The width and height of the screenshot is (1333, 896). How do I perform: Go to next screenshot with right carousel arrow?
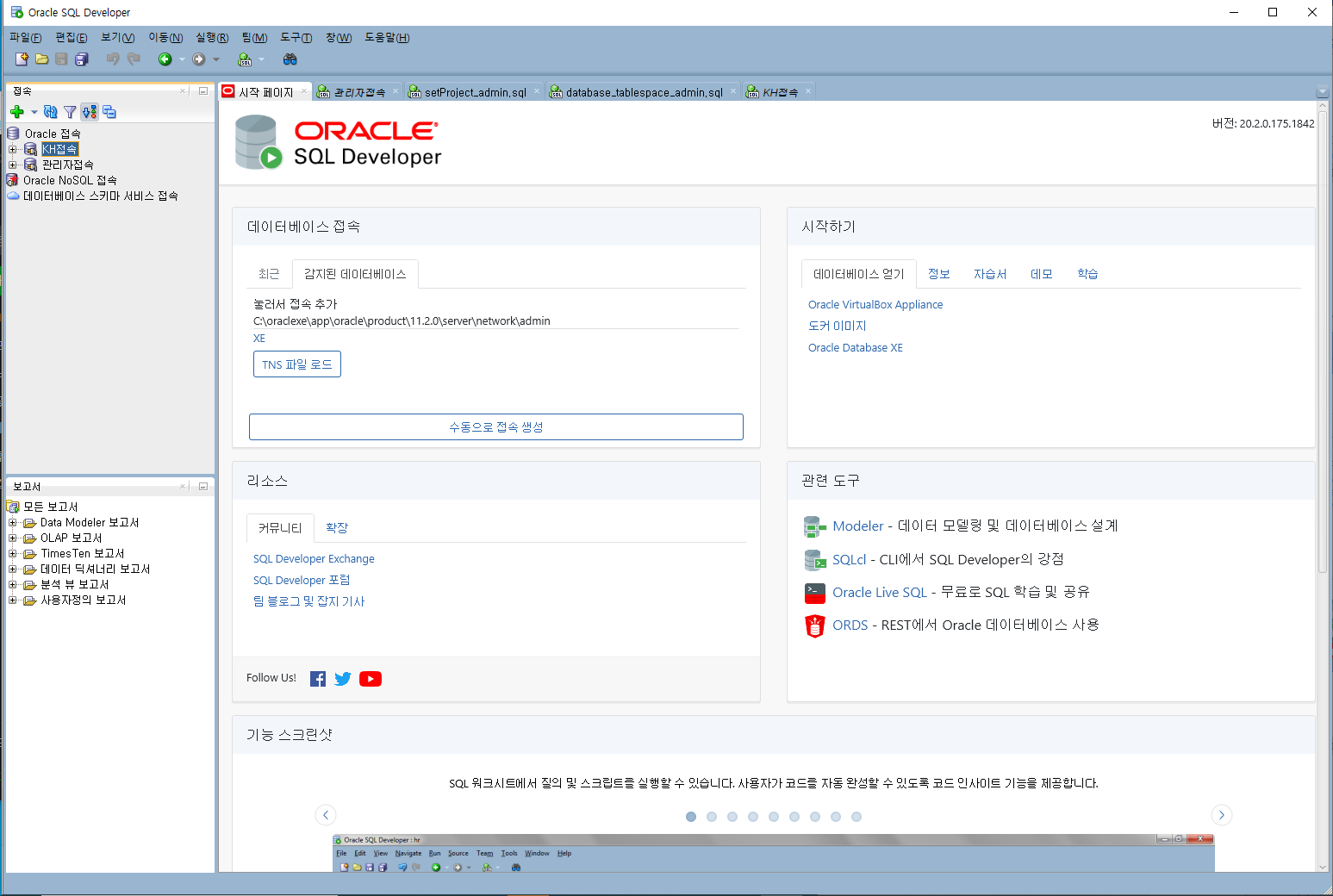point(1222,815)
